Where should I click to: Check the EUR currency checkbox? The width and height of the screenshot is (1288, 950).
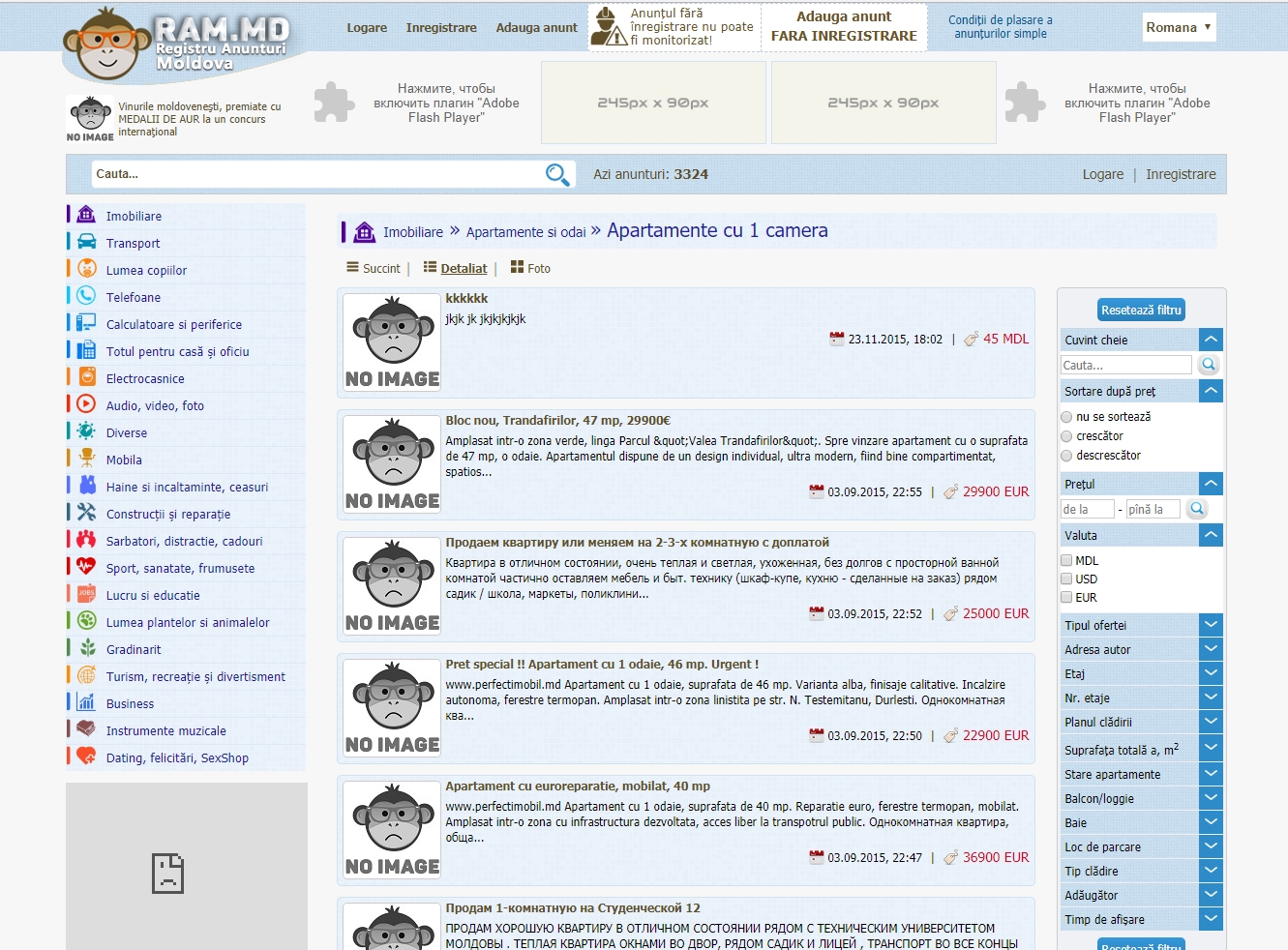click(x=1066, y=598)
